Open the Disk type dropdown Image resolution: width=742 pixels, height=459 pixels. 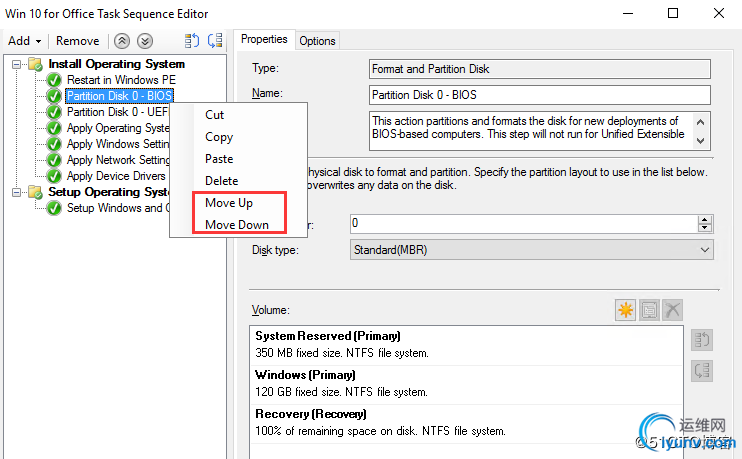coord(531,250)
